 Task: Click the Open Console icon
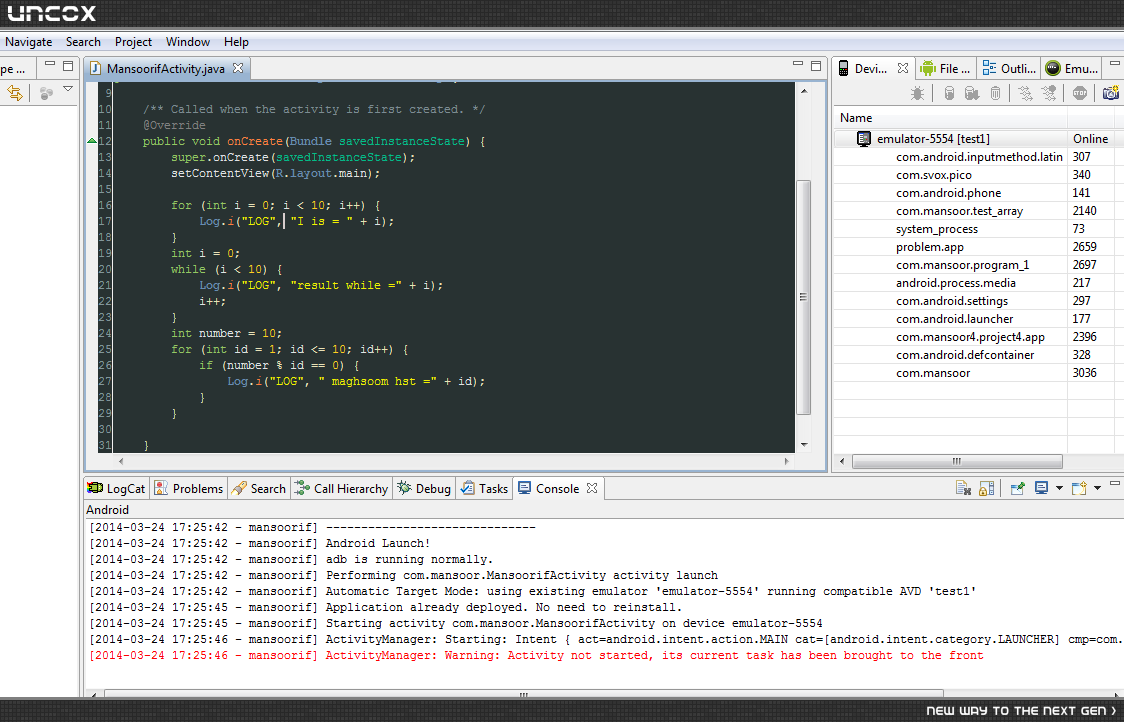pyautogui.click(x=1079, y=488)
